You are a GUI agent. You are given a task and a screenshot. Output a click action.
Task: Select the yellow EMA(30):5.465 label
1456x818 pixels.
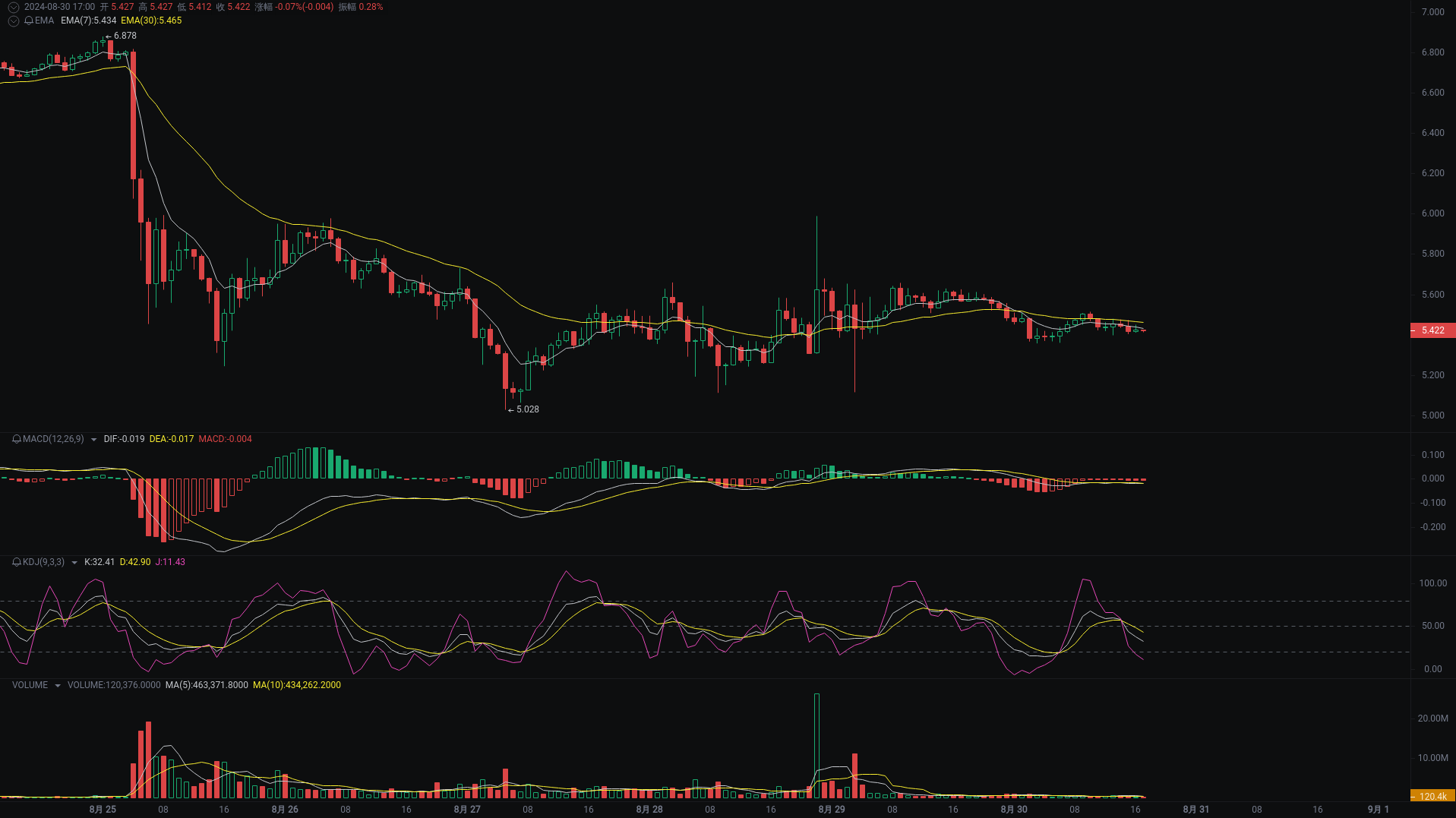point(150,21)
